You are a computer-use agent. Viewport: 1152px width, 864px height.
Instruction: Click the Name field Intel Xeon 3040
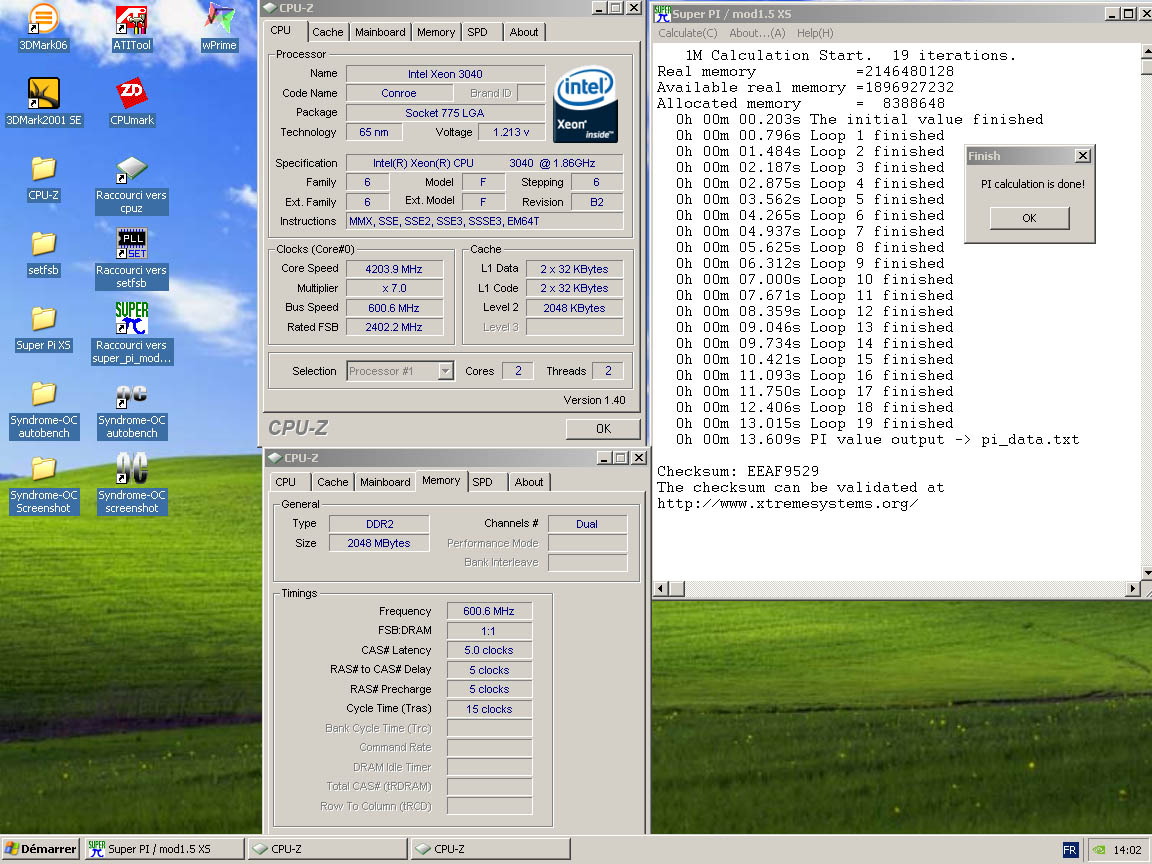coord(445,73)
